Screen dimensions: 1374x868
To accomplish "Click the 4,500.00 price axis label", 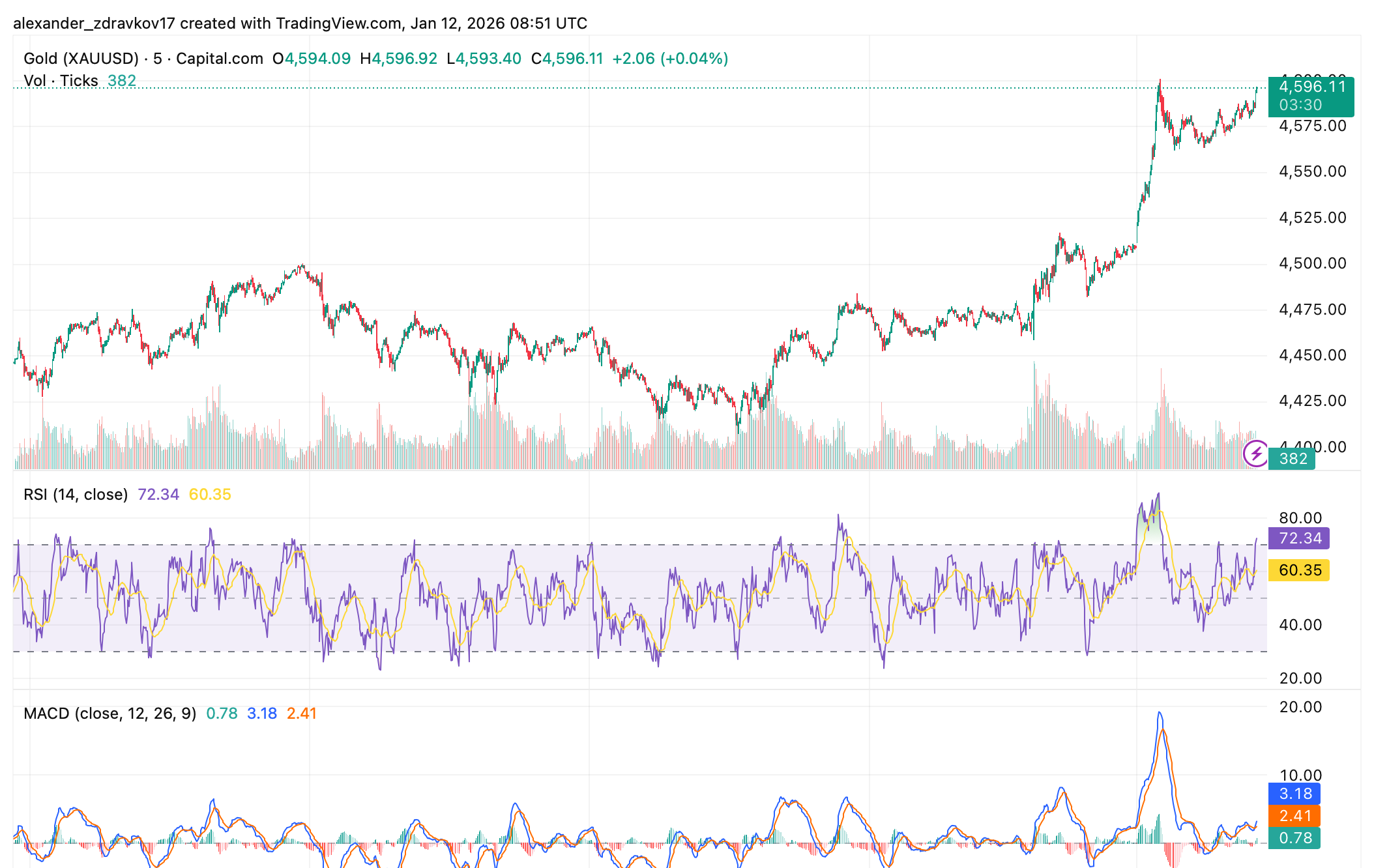I will 1312,263.
